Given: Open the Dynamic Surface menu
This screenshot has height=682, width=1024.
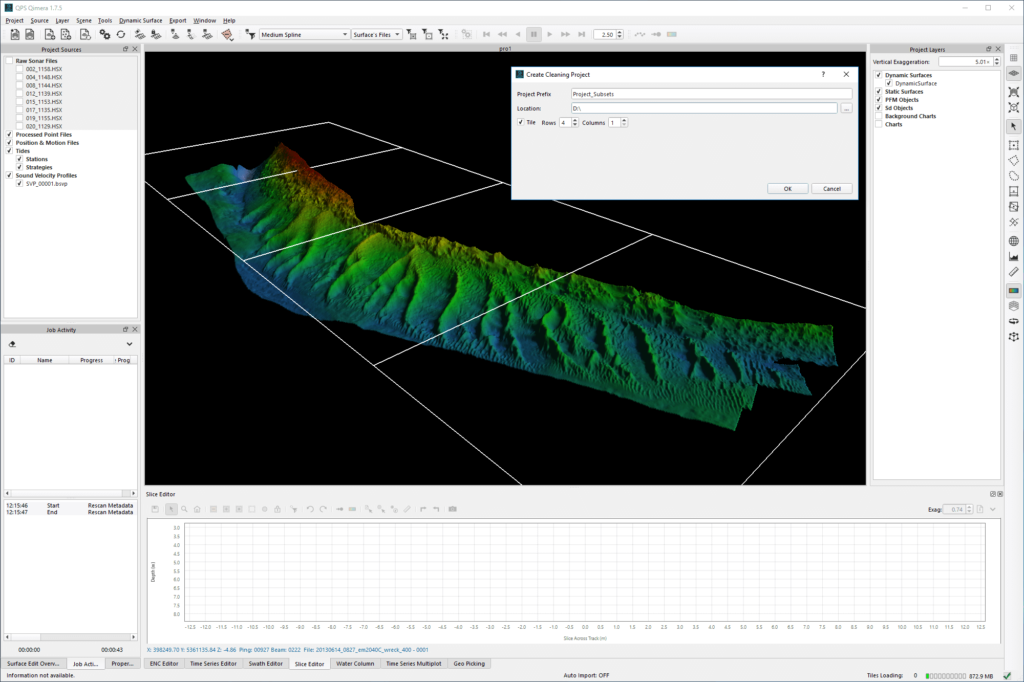Looking at the screenshot, I should [x=140, y=20].
